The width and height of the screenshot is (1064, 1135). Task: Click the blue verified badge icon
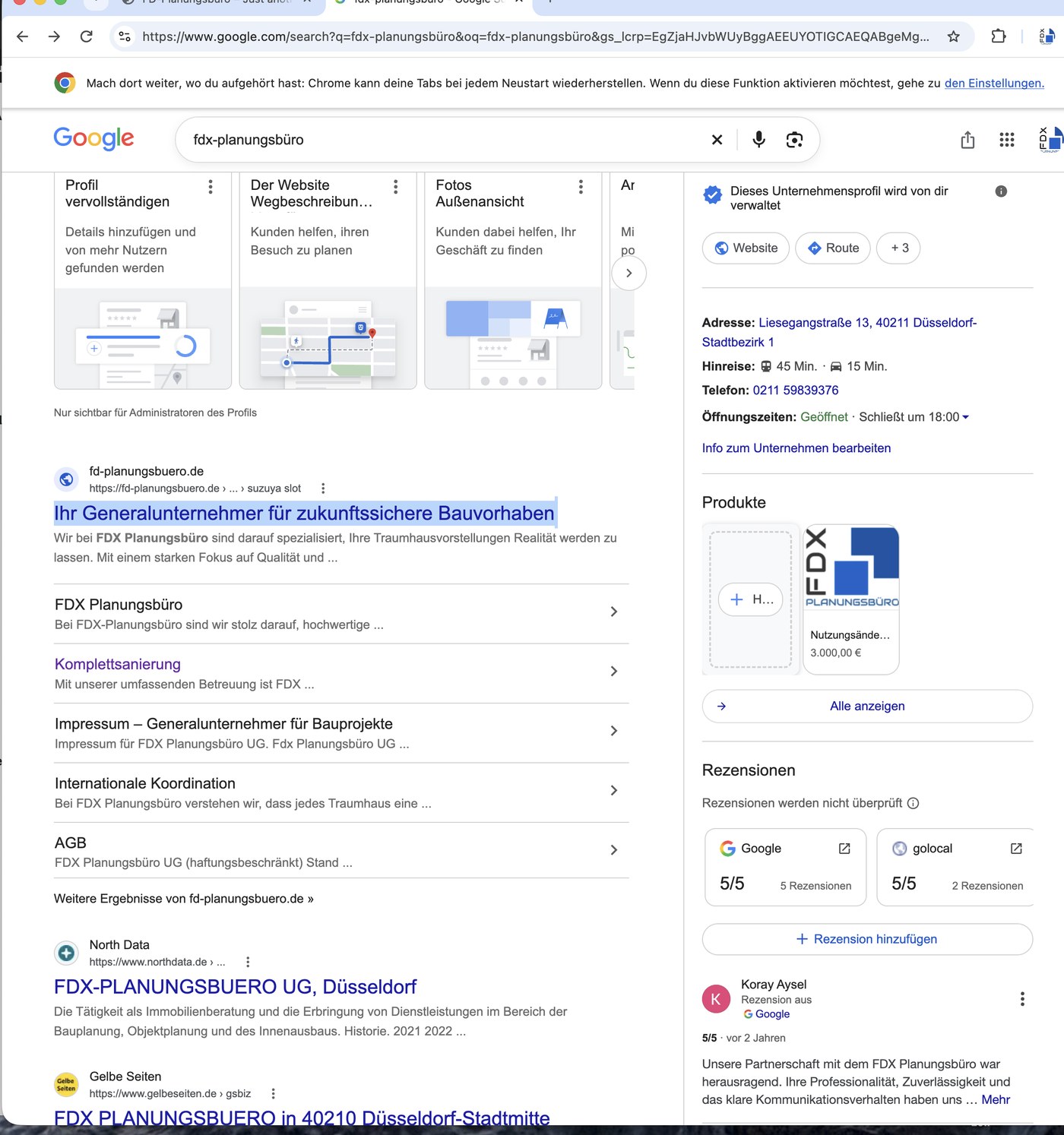713,195
